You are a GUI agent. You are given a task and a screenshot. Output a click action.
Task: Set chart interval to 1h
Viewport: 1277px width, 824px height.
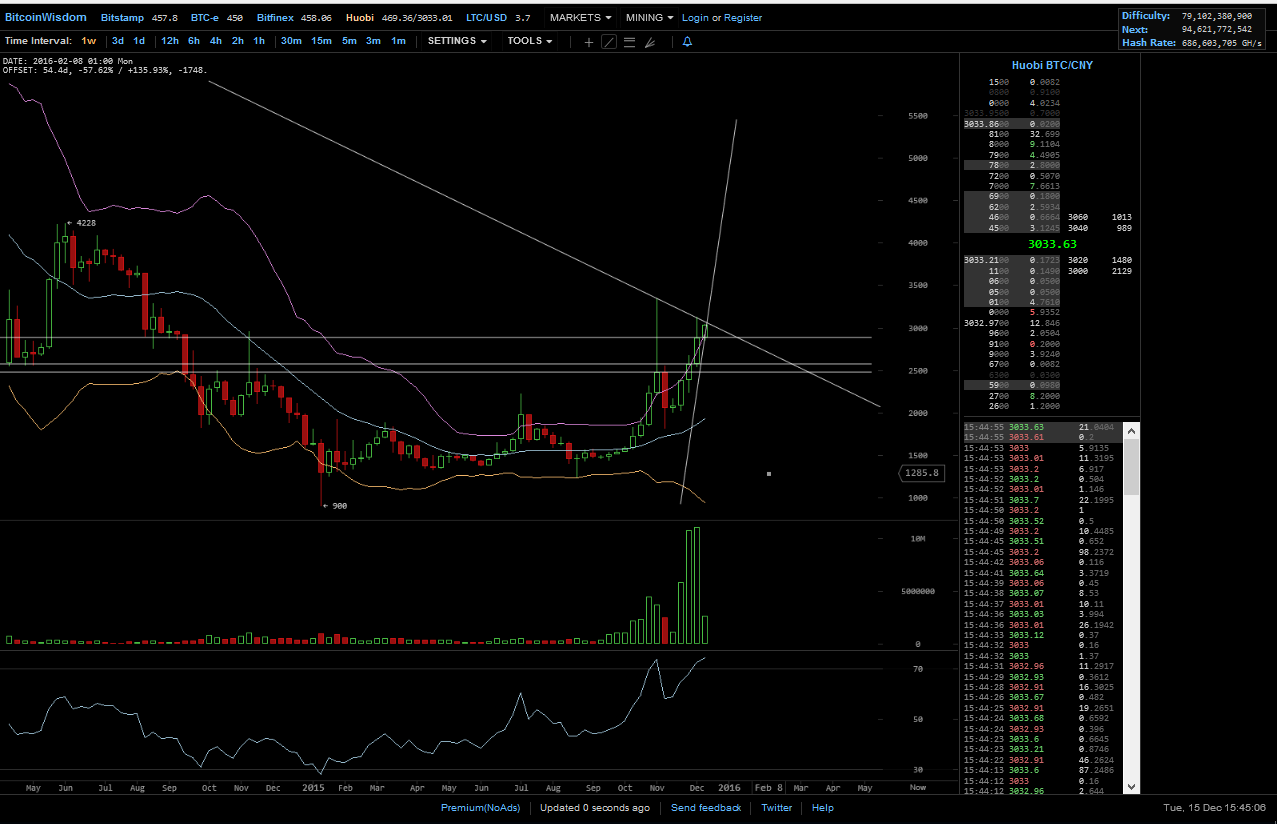(259, 41)
